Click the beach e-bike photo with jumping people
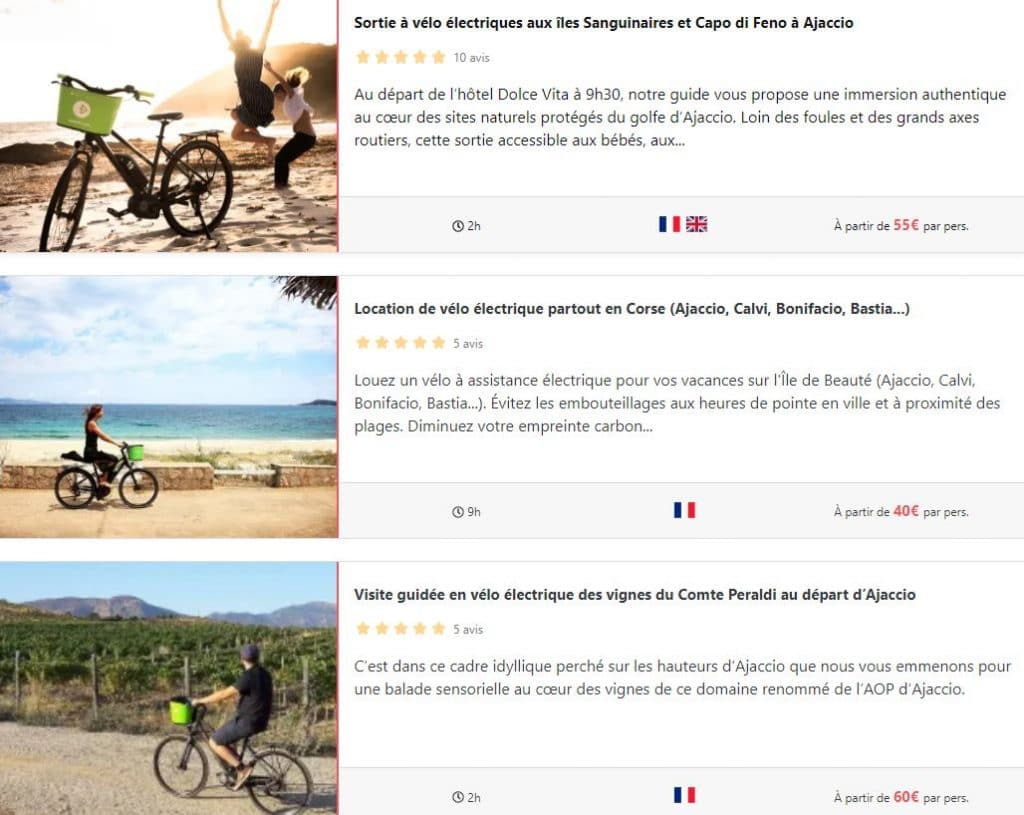This screenshot has width=1024, height=815. pos(168,125)
